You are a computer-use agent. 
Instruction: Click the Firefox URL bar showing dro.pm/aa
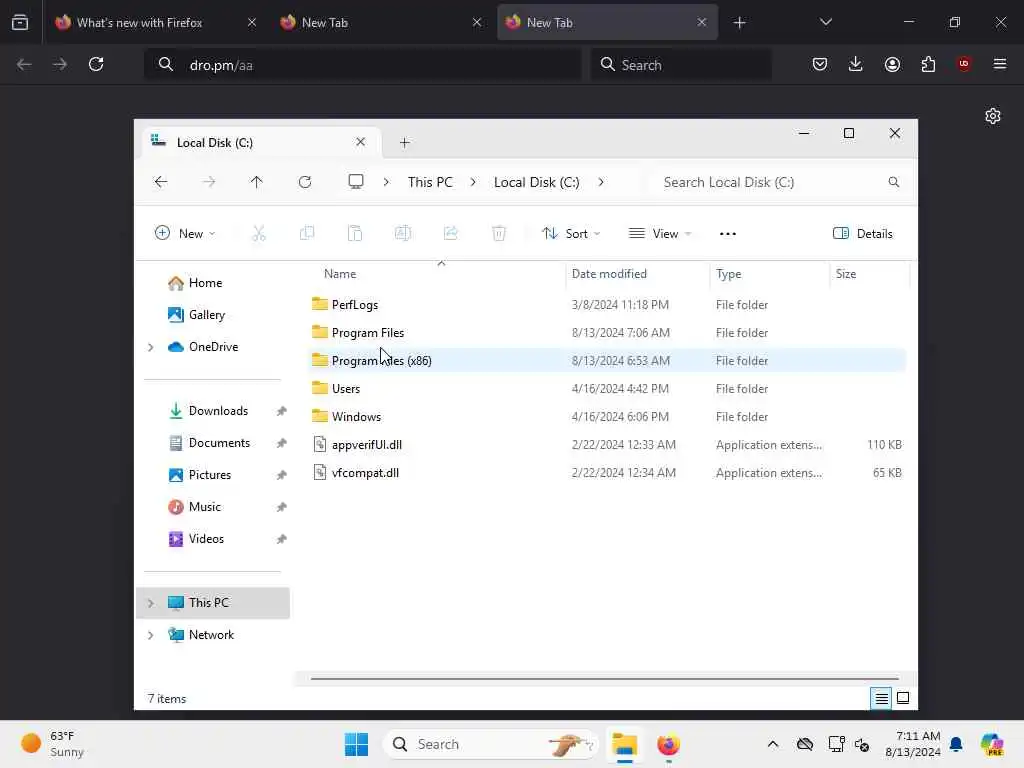point(362,65)
